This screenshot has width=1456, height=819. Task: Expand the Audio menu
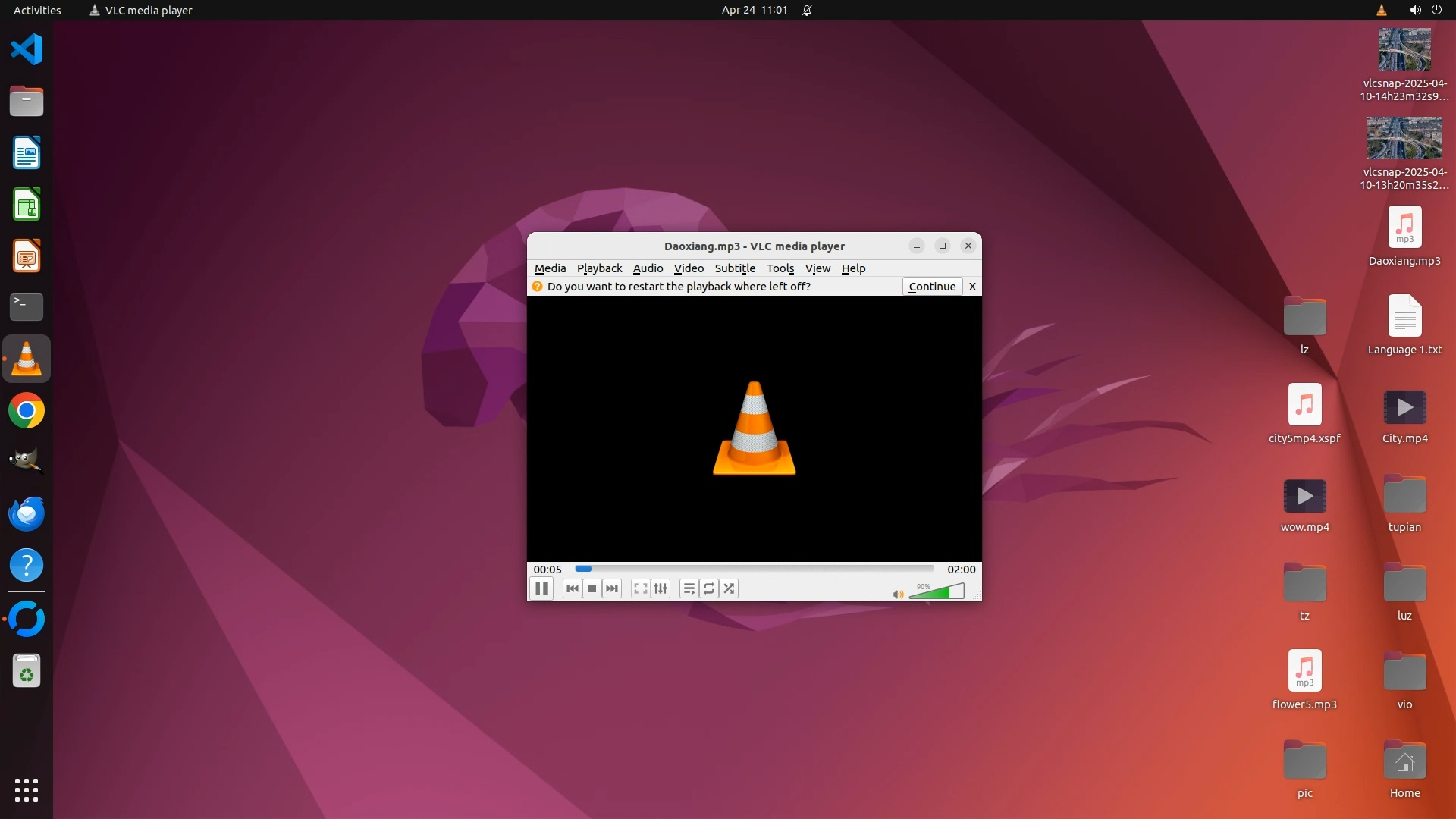(648, 268)
